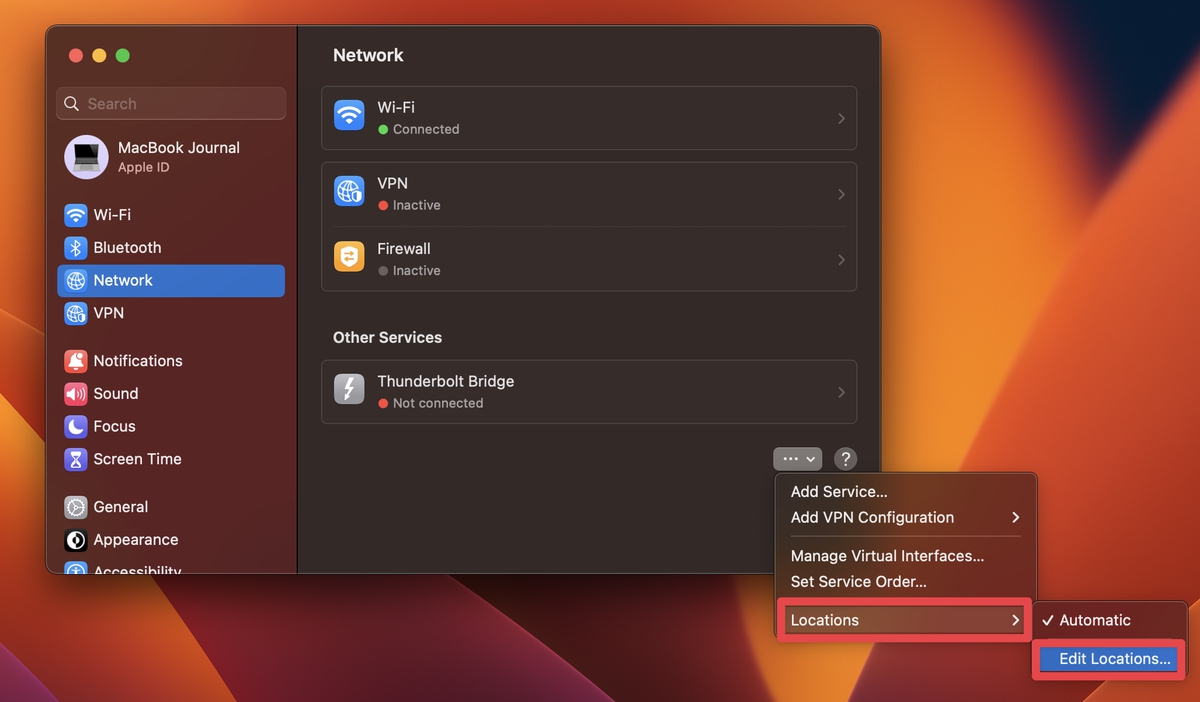Viewport: 1200px width, 702px height.
Task: Click inside the Search field
Action: (x=170, y=103)
